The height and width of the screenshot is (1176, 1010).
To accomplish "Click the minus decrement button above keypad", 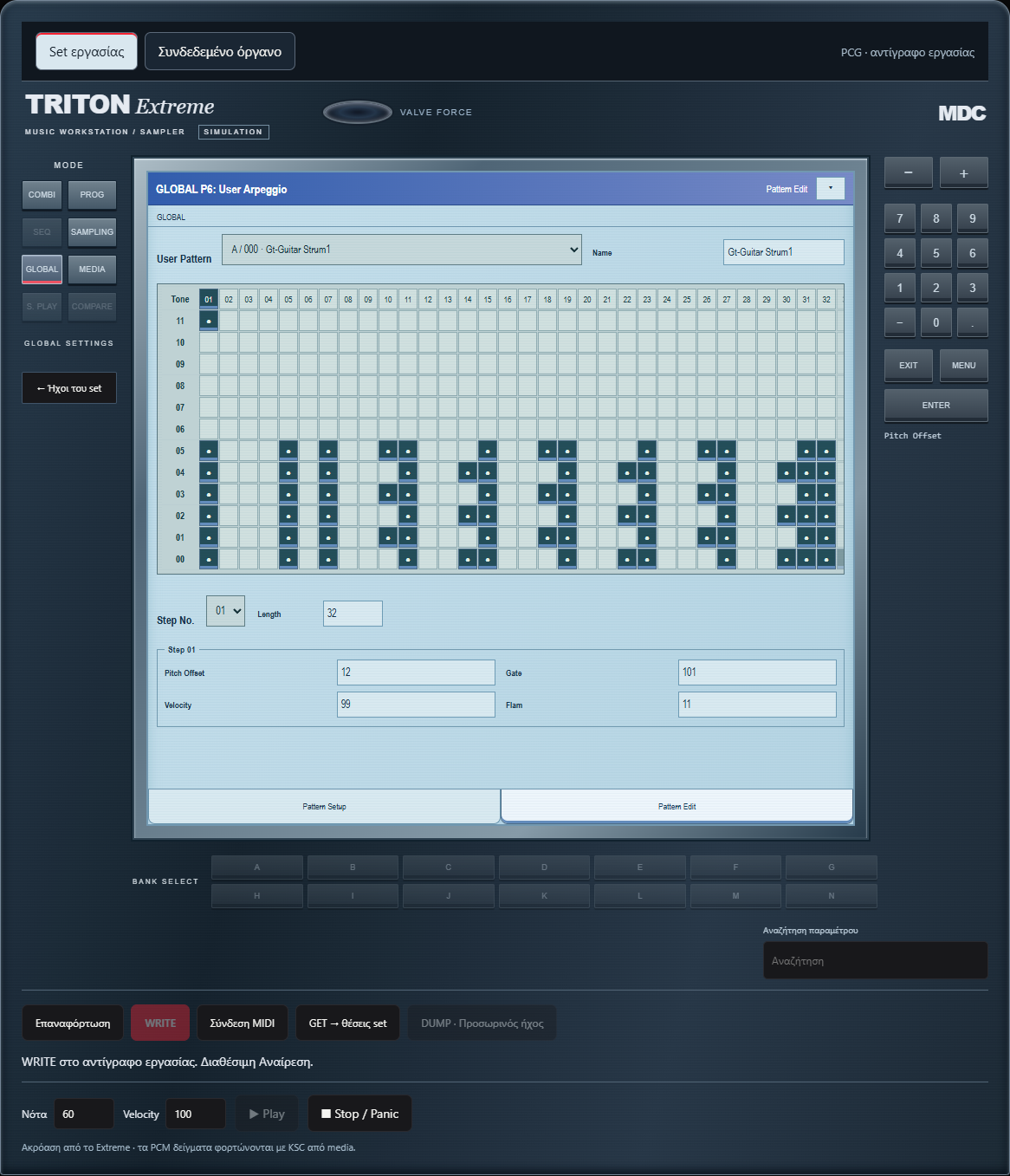I will tap(908, 172).
